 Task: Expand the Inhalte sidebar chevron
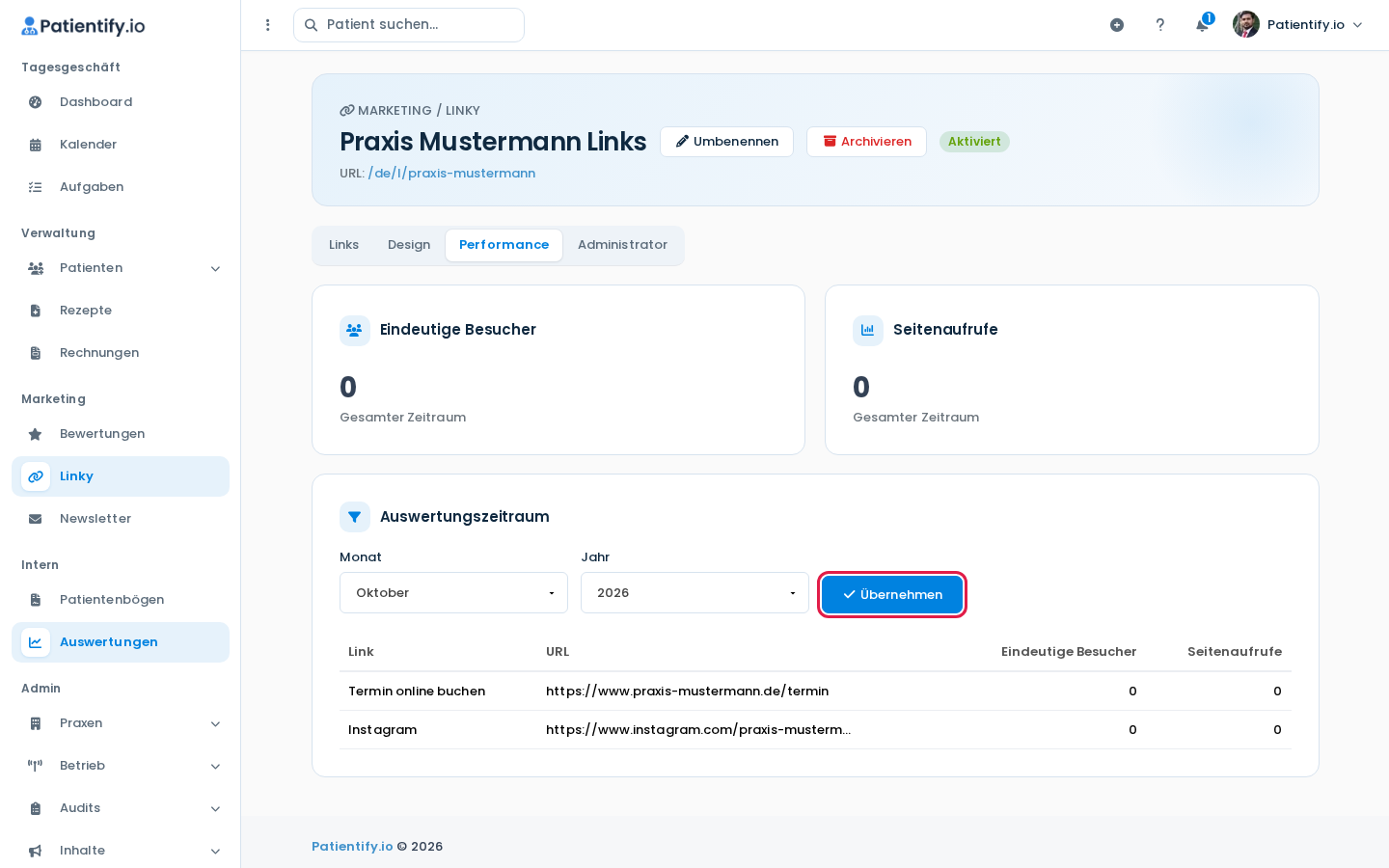215,852
